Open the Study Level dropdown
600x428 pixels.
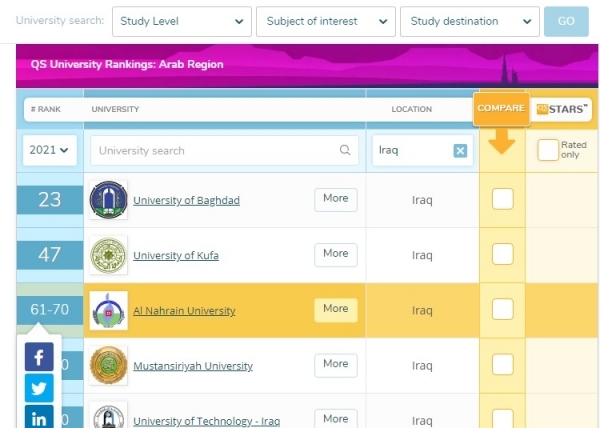pos(182,21)
